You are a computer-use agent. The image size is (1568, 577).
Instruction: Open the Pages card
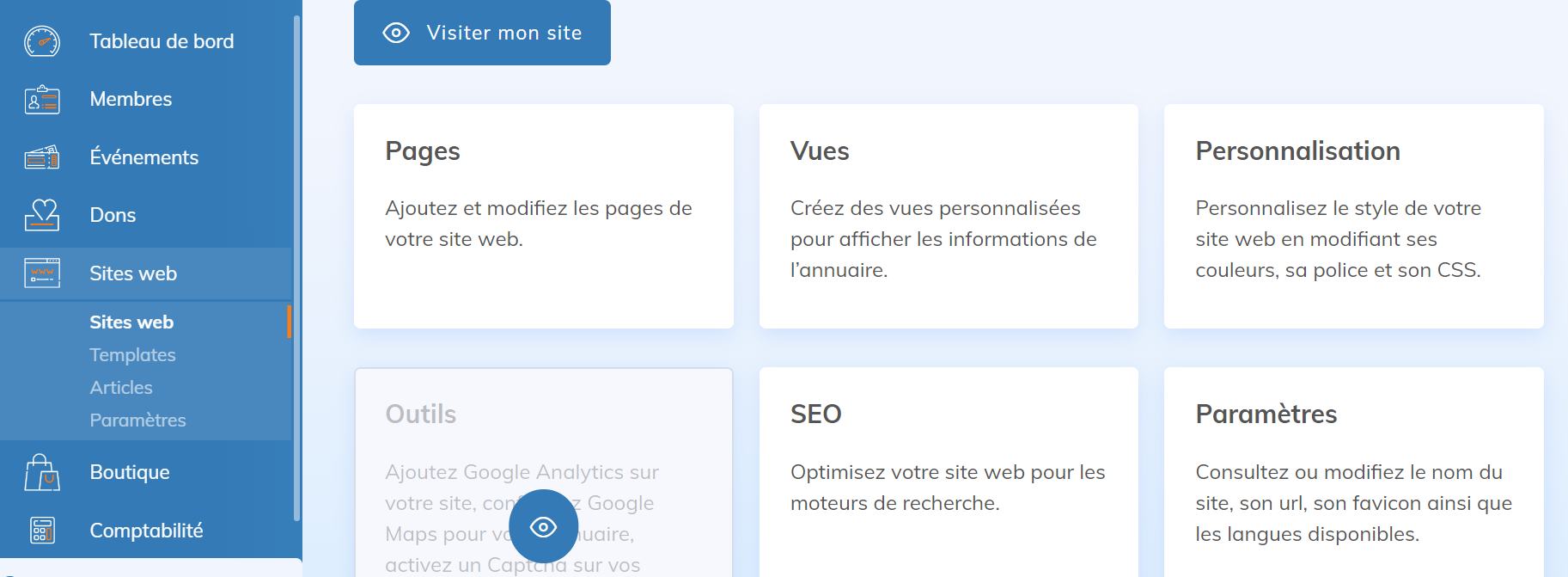coord(543,216)
